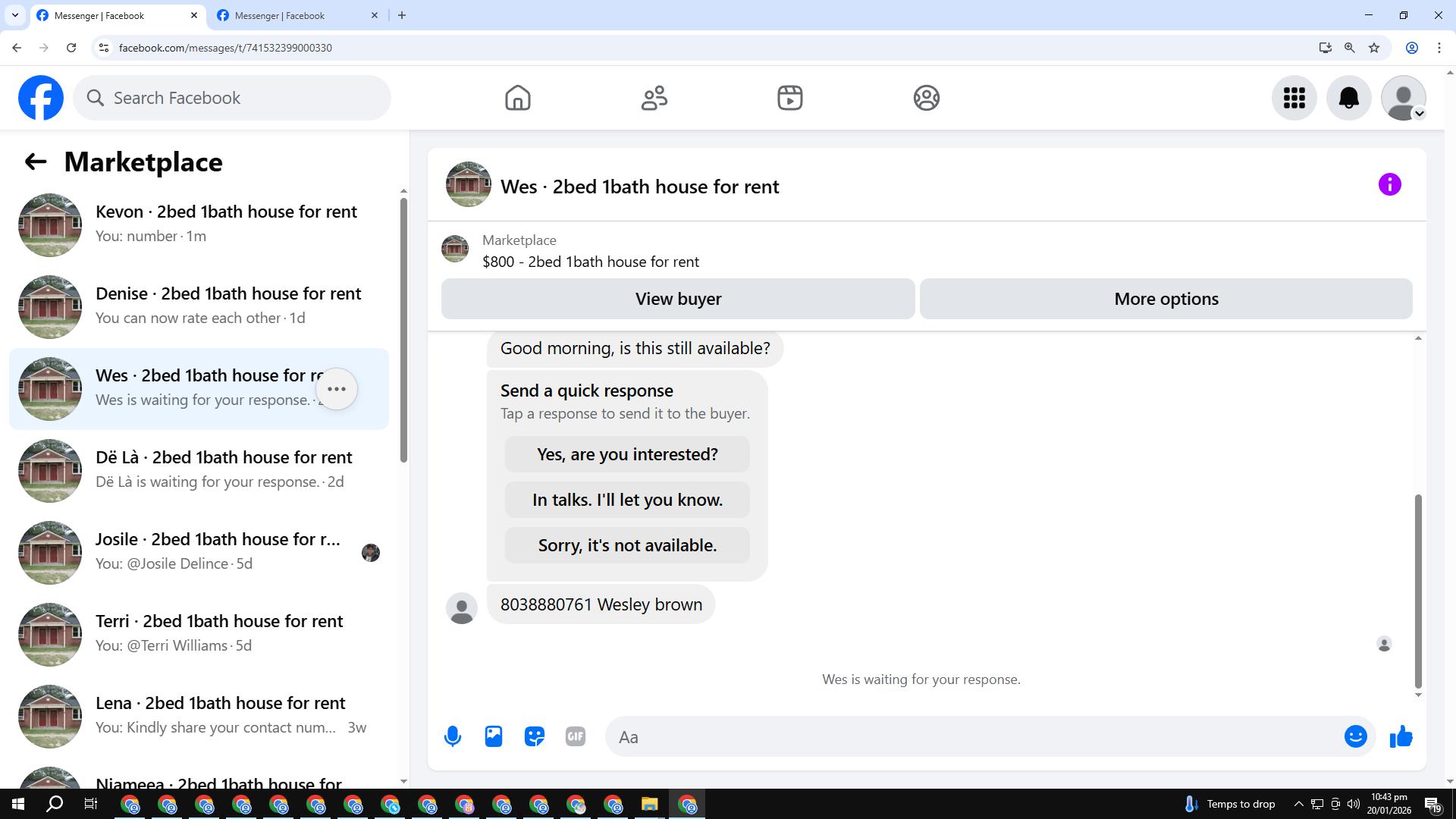Open the Facebook logo home link

click(x=41, y=98)
